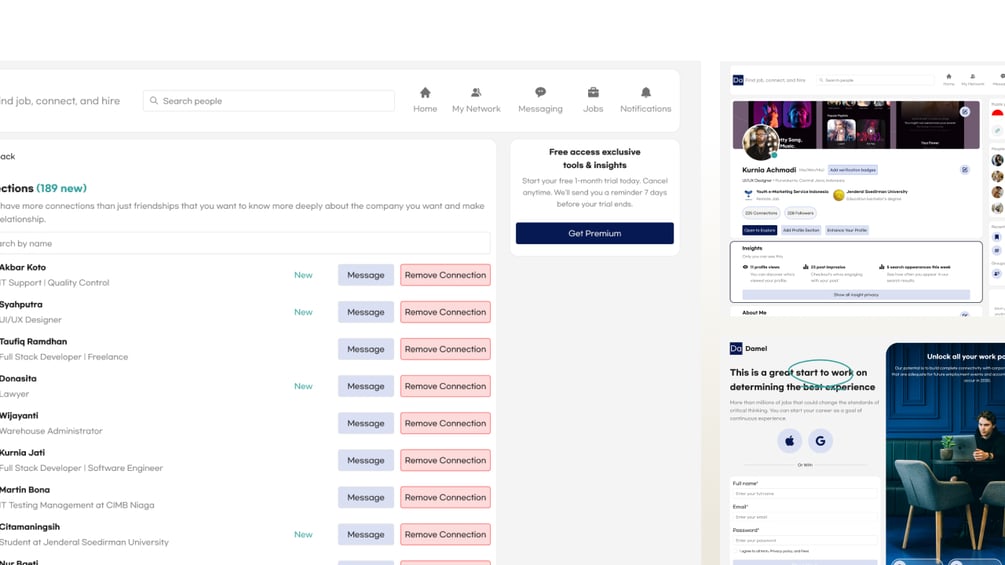This screenshot has height=565, width=1005.
Task: Click the Full name input field
Action: tap(804, 494)
